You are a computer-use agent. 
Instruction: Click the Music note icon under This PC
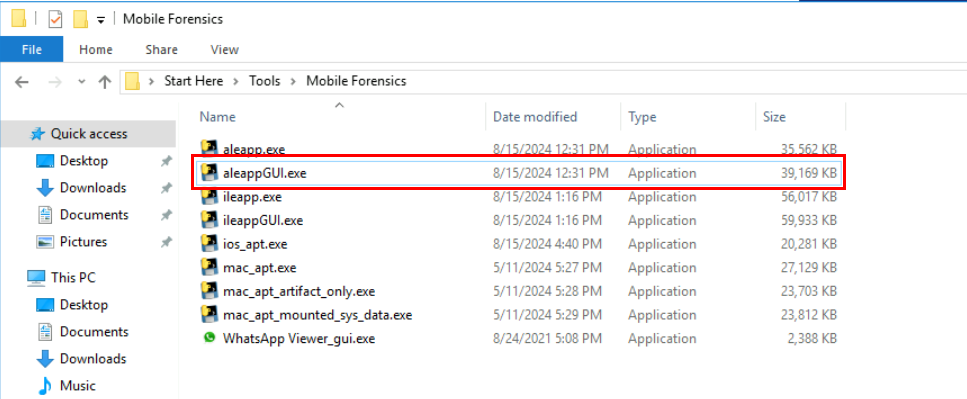45,386
